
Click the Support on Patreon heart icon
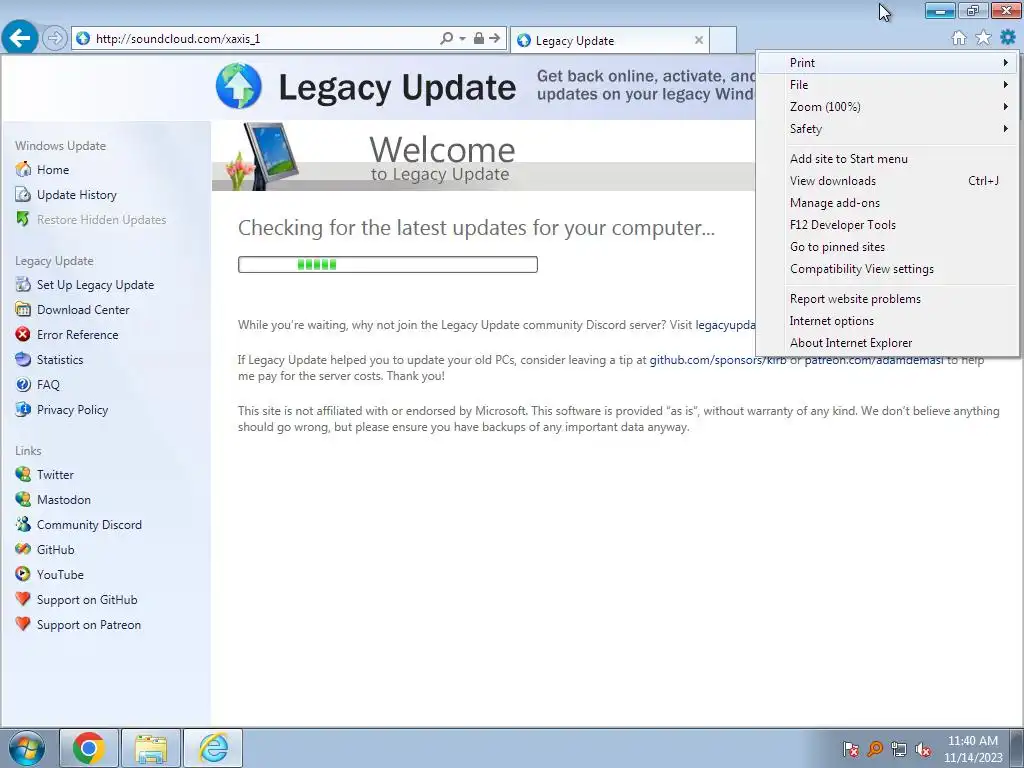(x=23, y=624)
